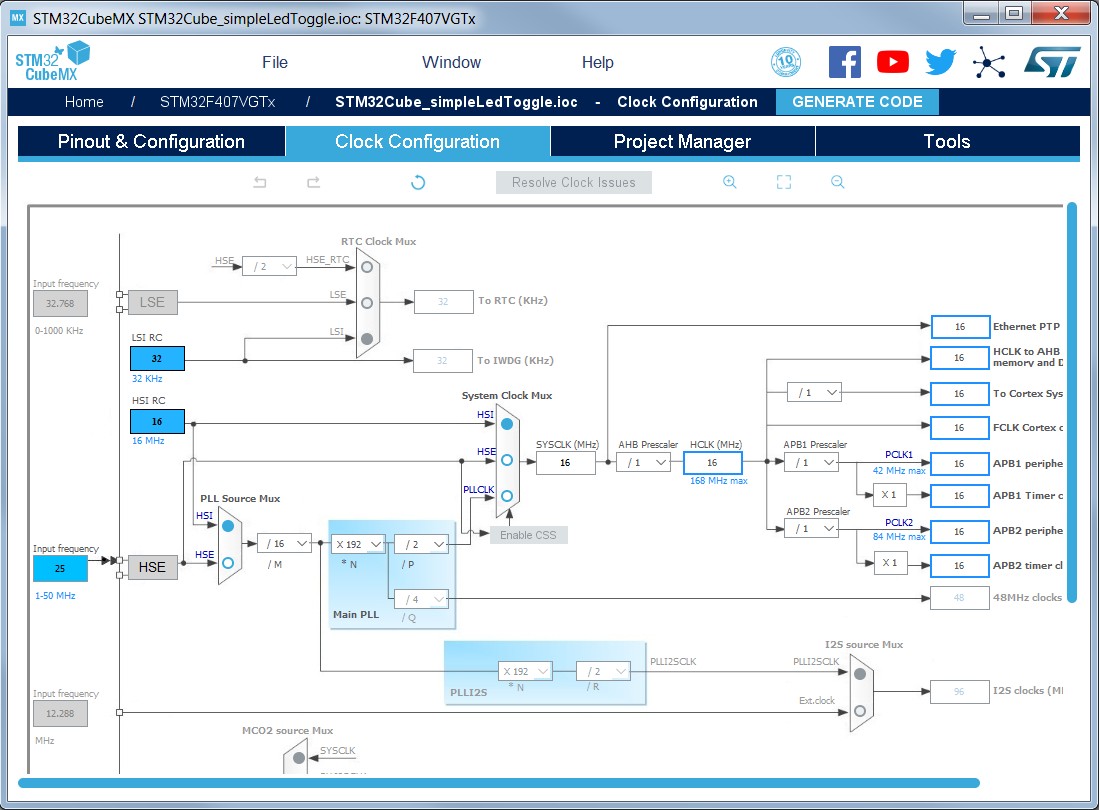Select LSE in RTC Clock Mux

[x=367, y=303]
